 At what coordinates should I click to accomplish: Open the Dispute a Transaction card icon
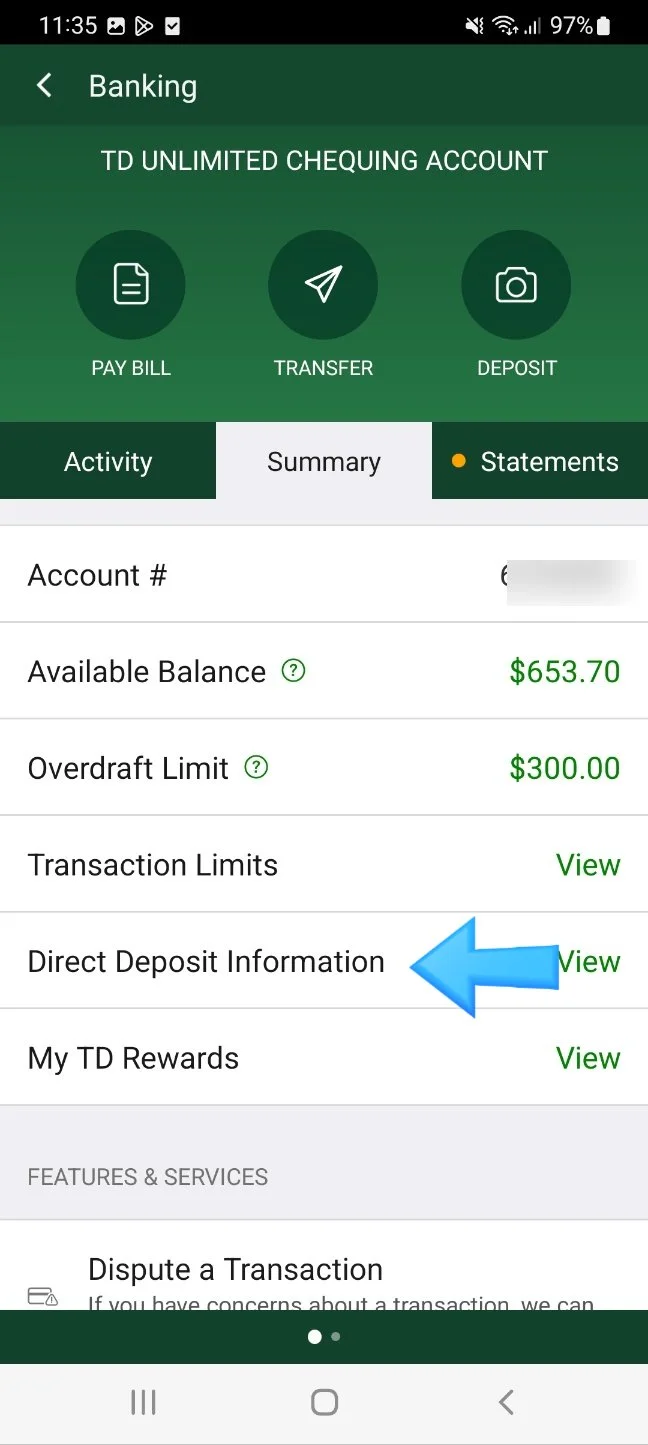pyautogui.click(x=42, y=1297)
